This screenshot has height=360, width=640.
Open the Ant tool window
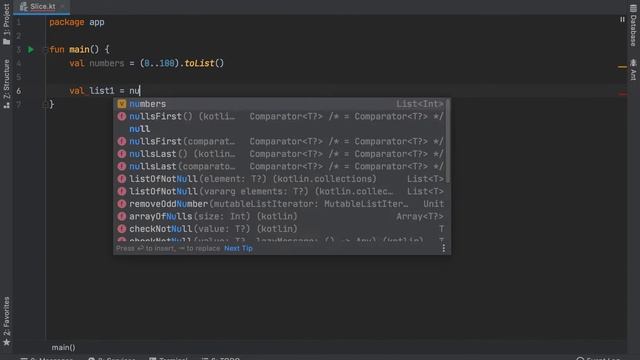[633, 69]
